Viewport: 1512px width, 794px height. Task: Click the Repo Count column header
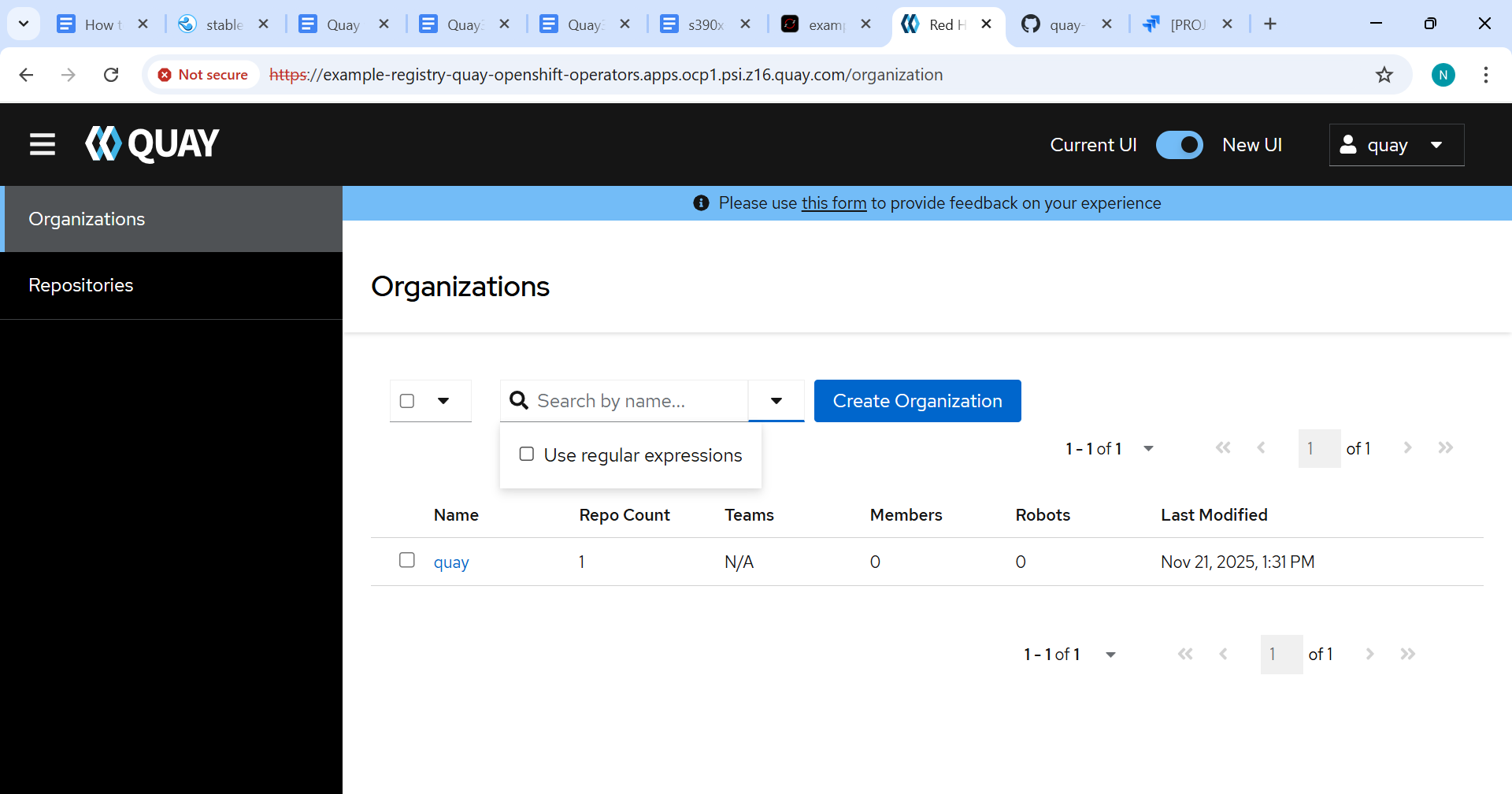click(624, 515)
